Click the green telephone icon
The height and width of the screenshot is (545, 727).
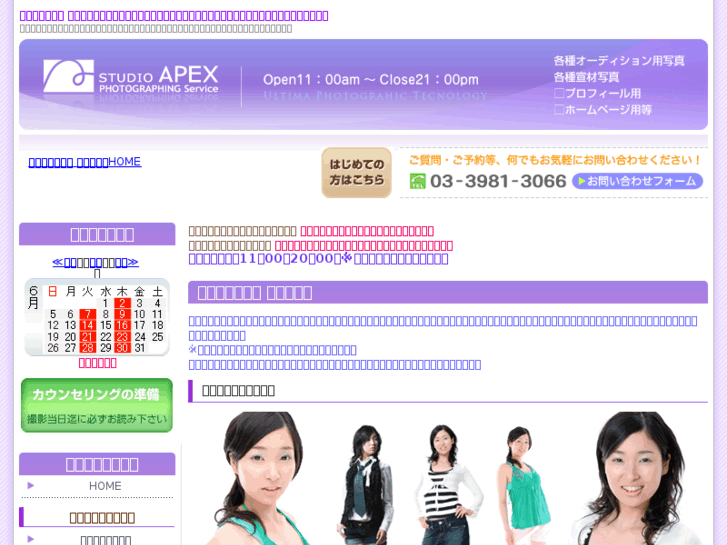pos(417,181)
